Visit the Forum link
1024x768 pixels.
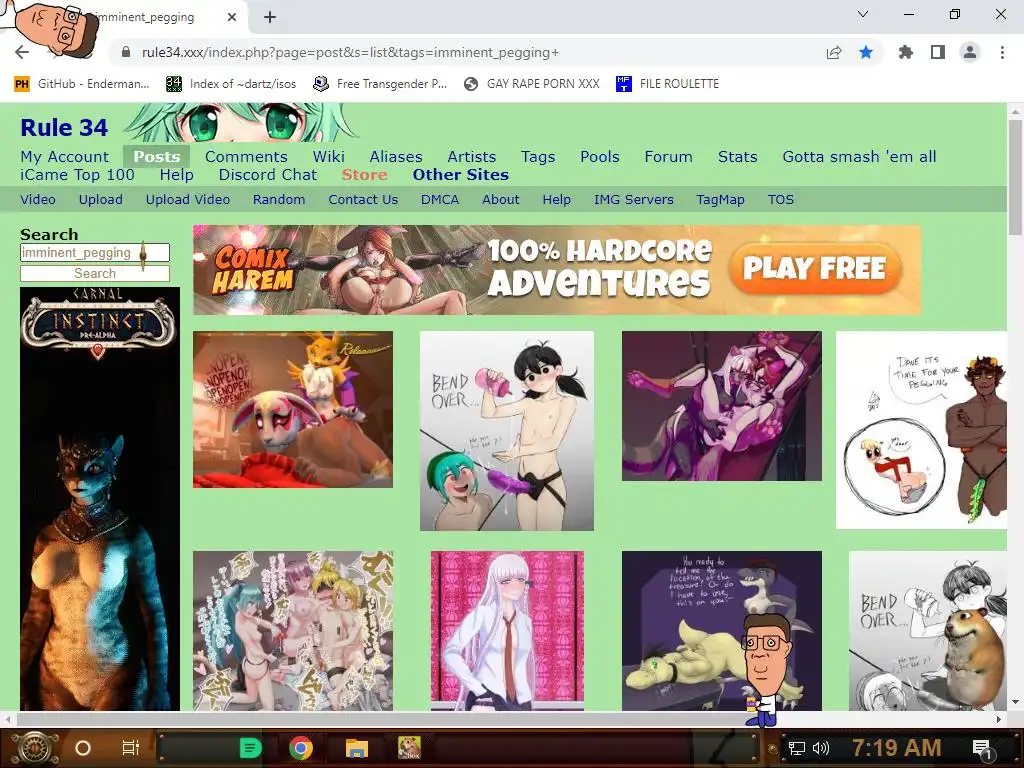pyautogui.click(x=668, y=157)
